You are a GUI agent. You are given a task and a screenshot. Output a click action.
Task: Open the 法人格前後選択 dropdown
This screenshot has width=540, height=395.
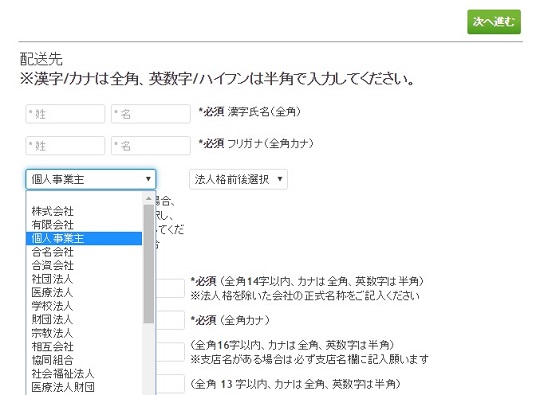tap(238, 179)
